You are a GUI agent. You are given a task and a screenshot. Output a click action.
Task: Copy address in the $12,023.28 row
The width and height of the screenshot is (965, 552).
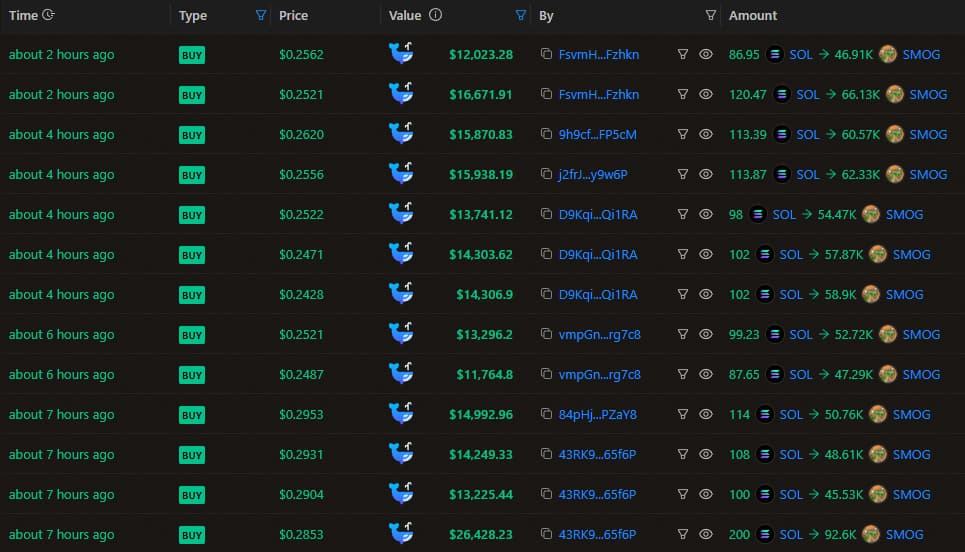[x=546, y=54]
